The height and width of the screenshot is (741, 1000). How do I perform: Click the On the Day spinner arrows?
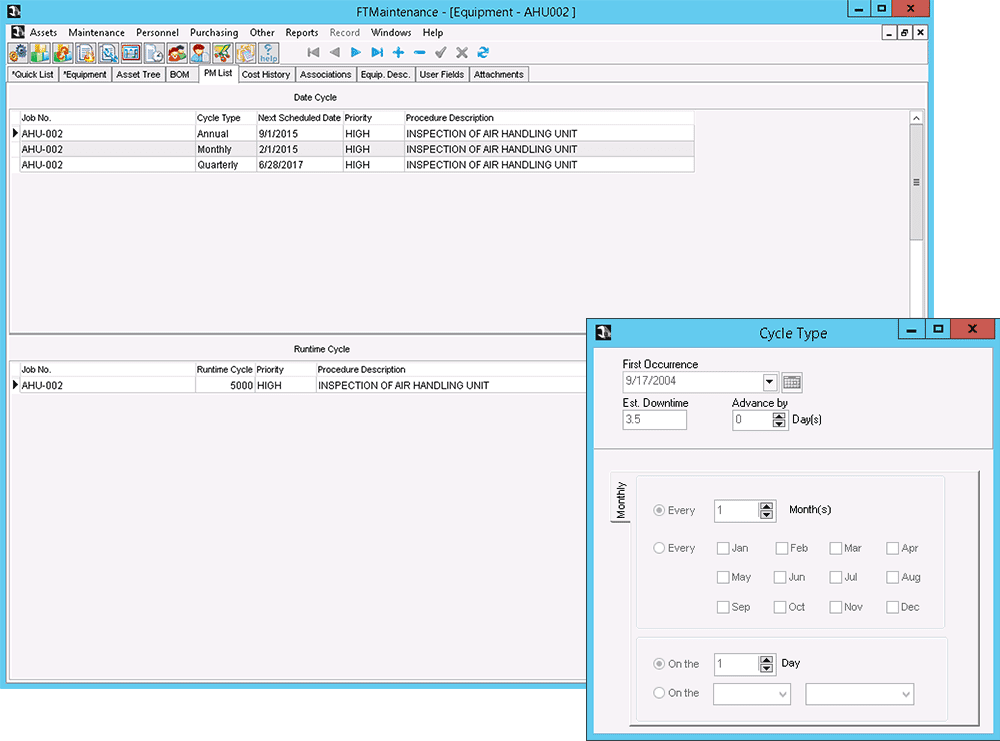[x=767, y=664]
